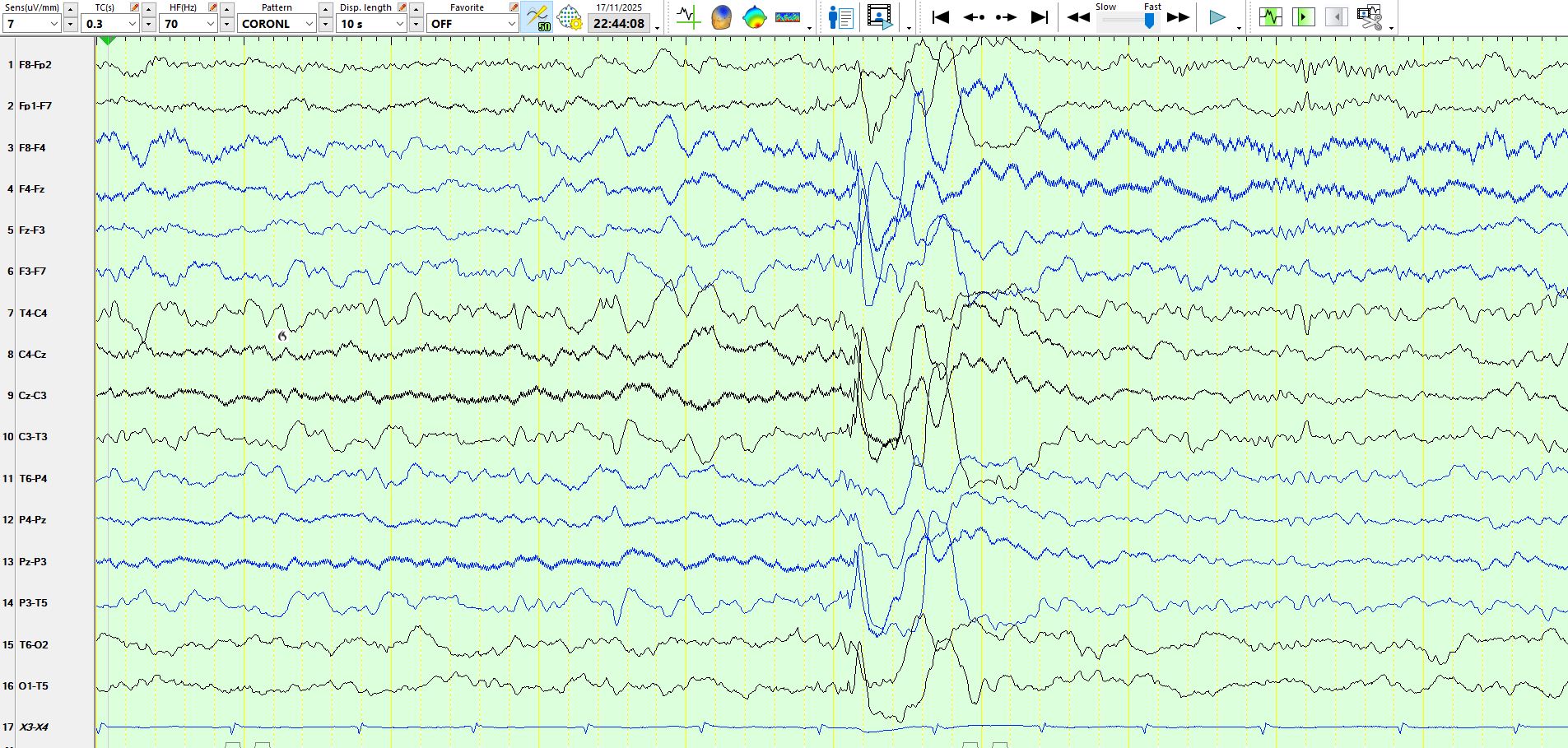Click the Slow/Fast playback speed slider handle
This screenshot has width=1568, height=748.
click(x=1150, y=21)
